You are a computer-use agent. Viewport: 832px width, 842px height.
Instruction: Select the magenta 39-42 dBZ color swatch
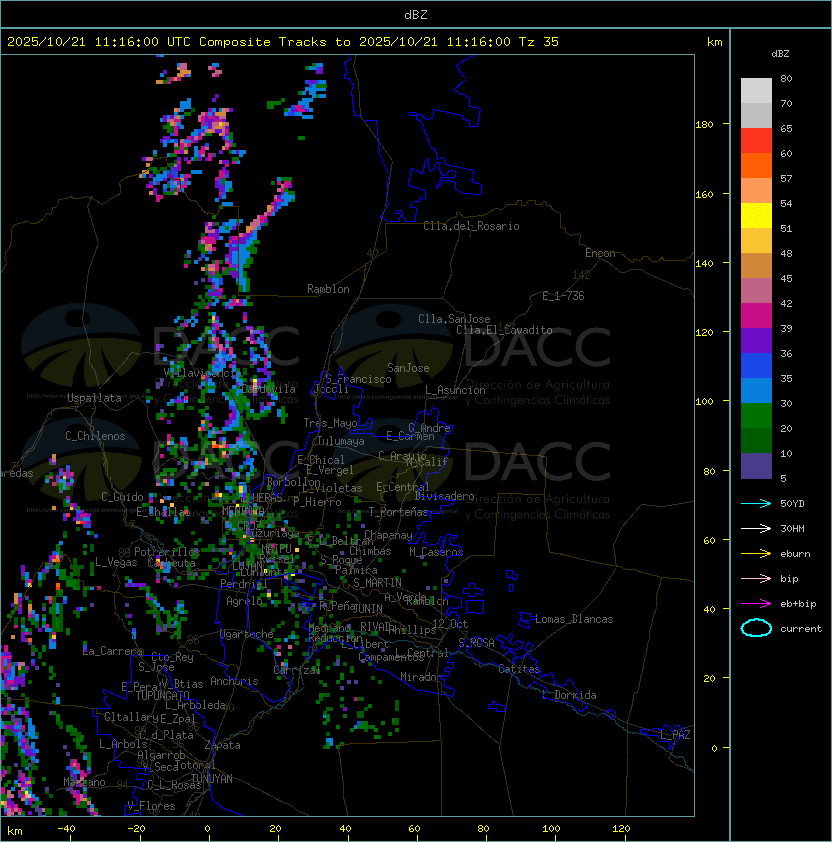(x=756, y=316)
